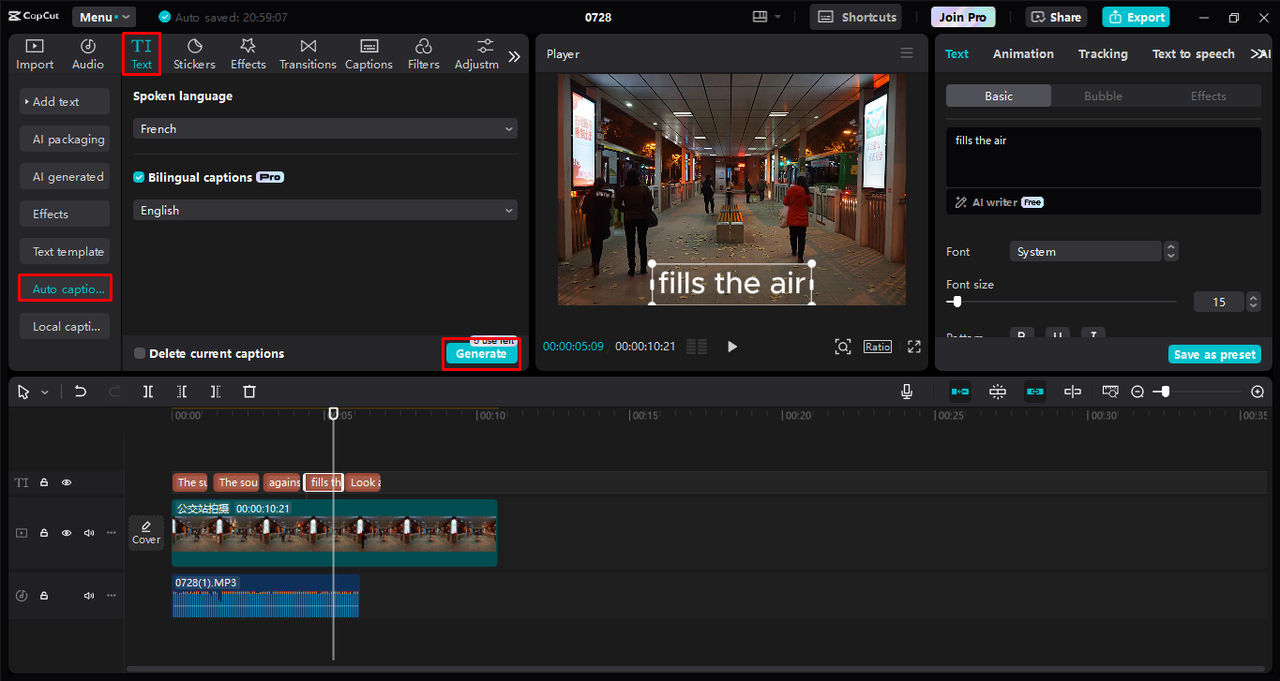The height and width of the screenshot is (681, 1280).
Task: Click the Delete right trim icon
Action: pos(215,392)
